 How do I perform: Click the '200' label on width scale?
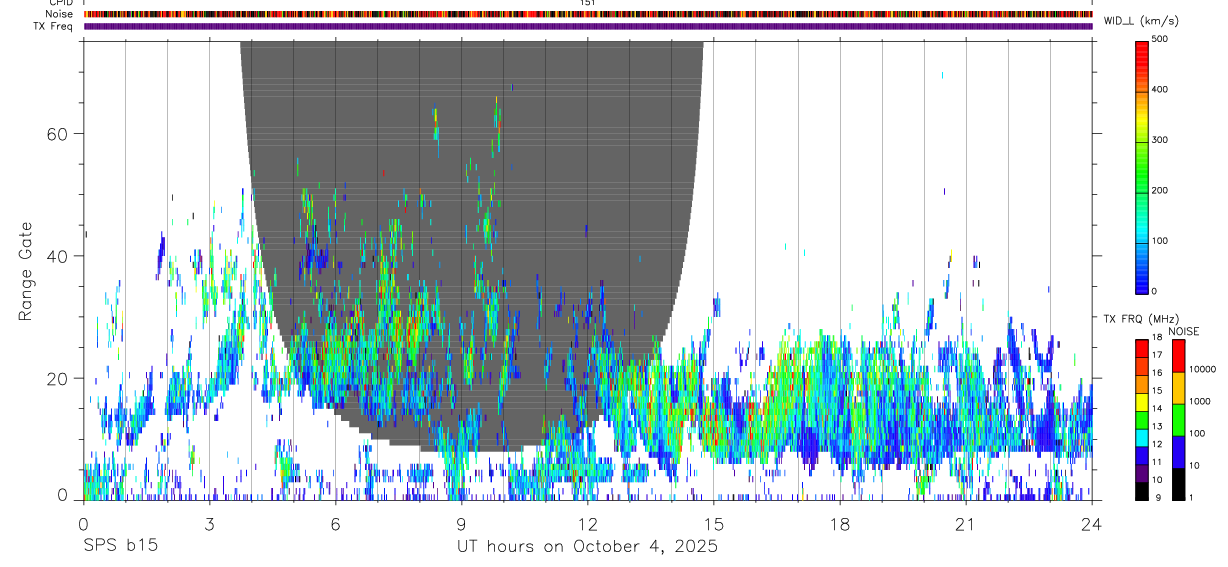coord(1160,190)
